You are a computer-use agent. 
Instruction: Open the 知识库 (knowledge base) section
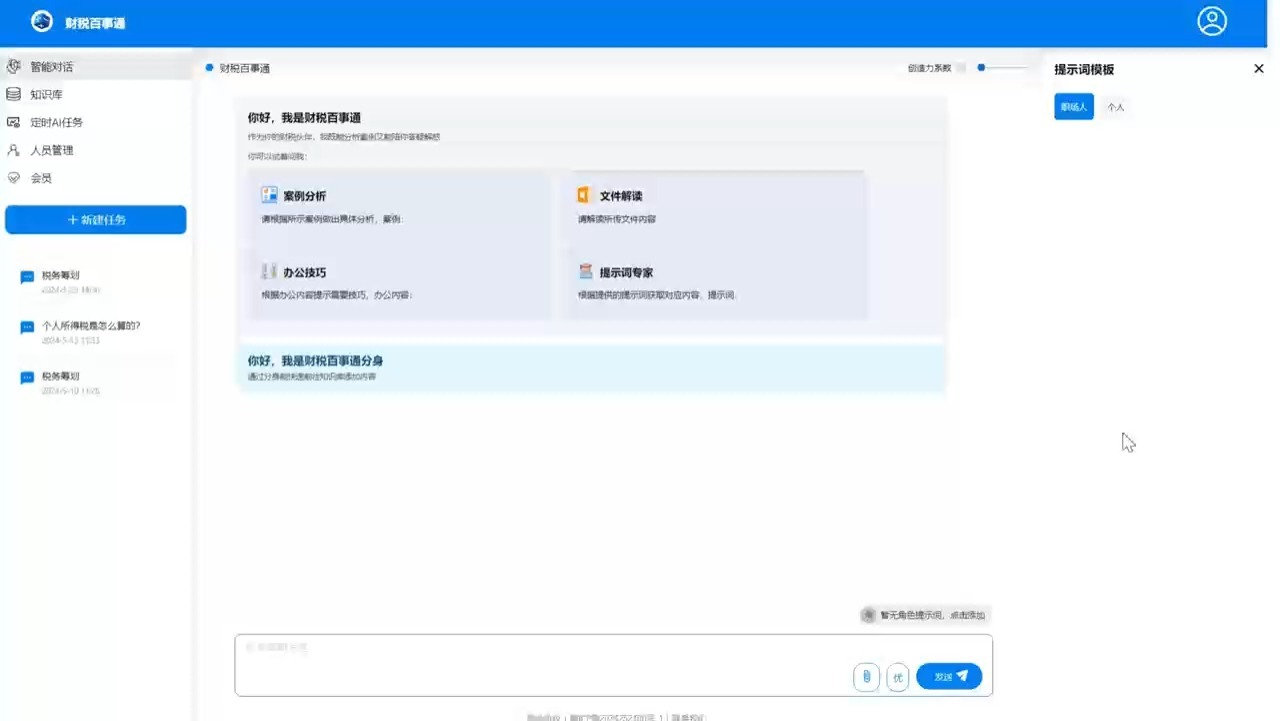[46, 94]
